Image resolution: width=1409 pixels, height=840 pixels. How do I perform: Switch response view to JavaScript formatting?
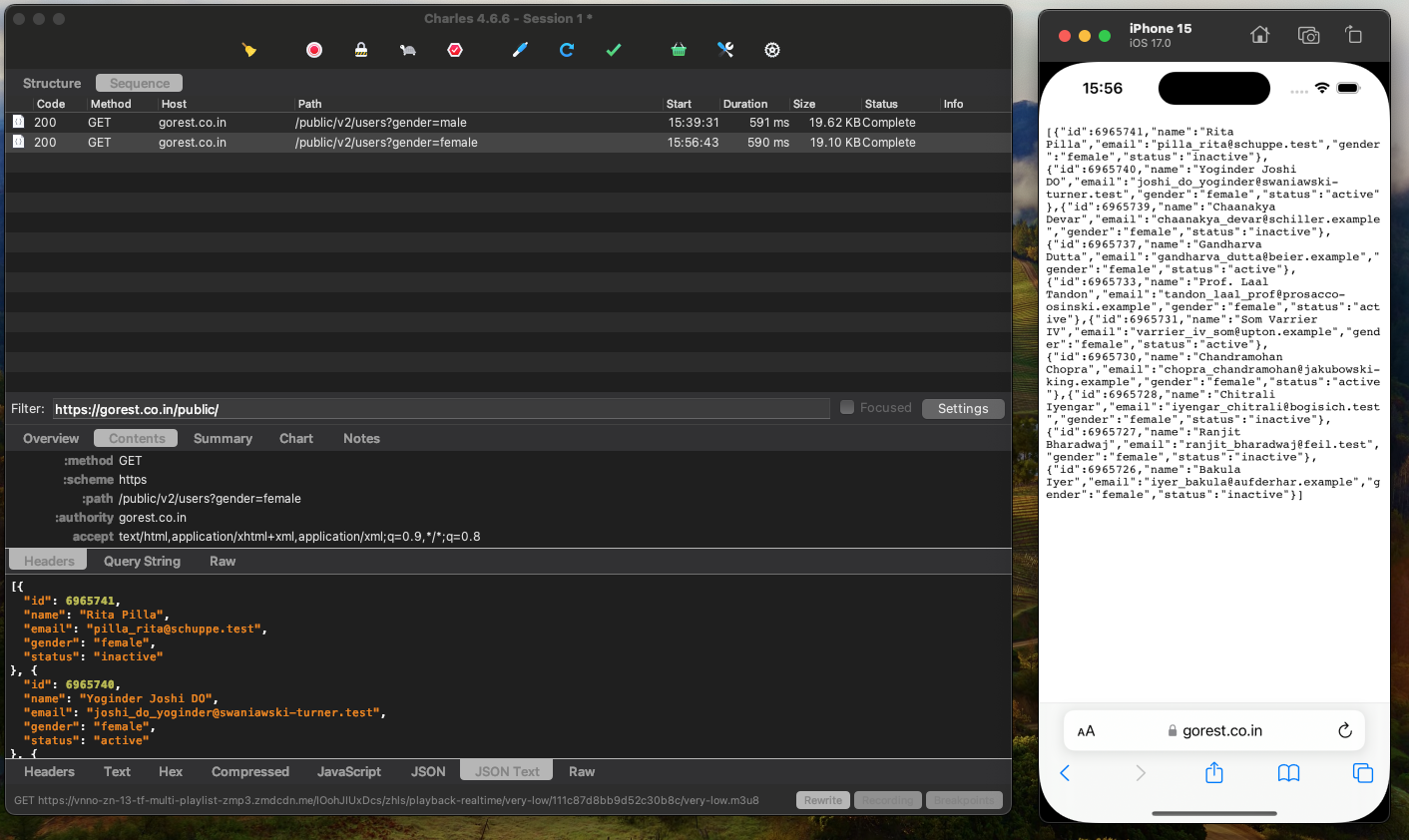click(x=348, y=771)
